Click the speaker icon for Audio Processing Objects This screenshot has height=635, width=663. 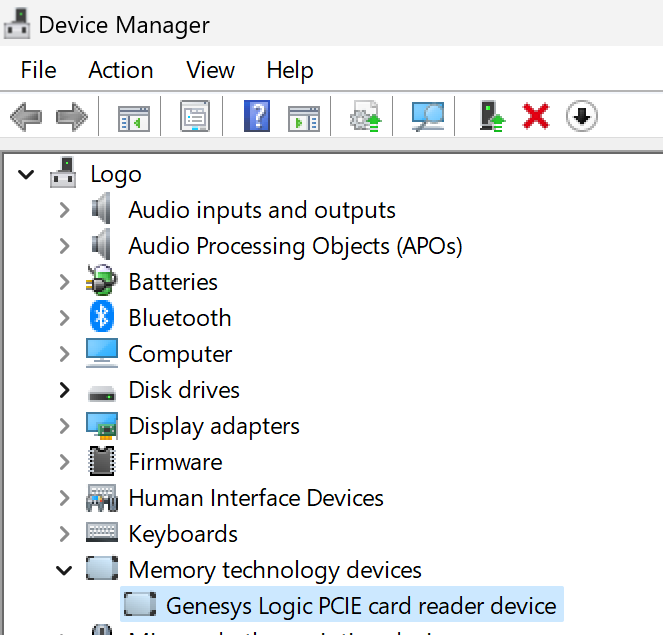coord(101,244)
